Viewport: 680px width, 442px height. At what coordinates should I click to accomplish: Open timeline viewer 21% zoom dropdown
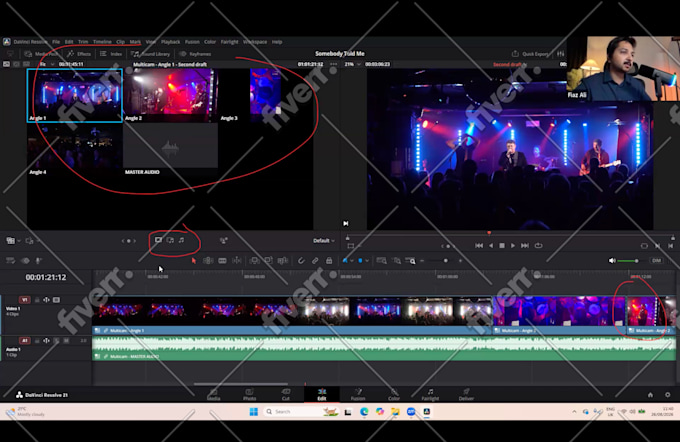[353, 64]
